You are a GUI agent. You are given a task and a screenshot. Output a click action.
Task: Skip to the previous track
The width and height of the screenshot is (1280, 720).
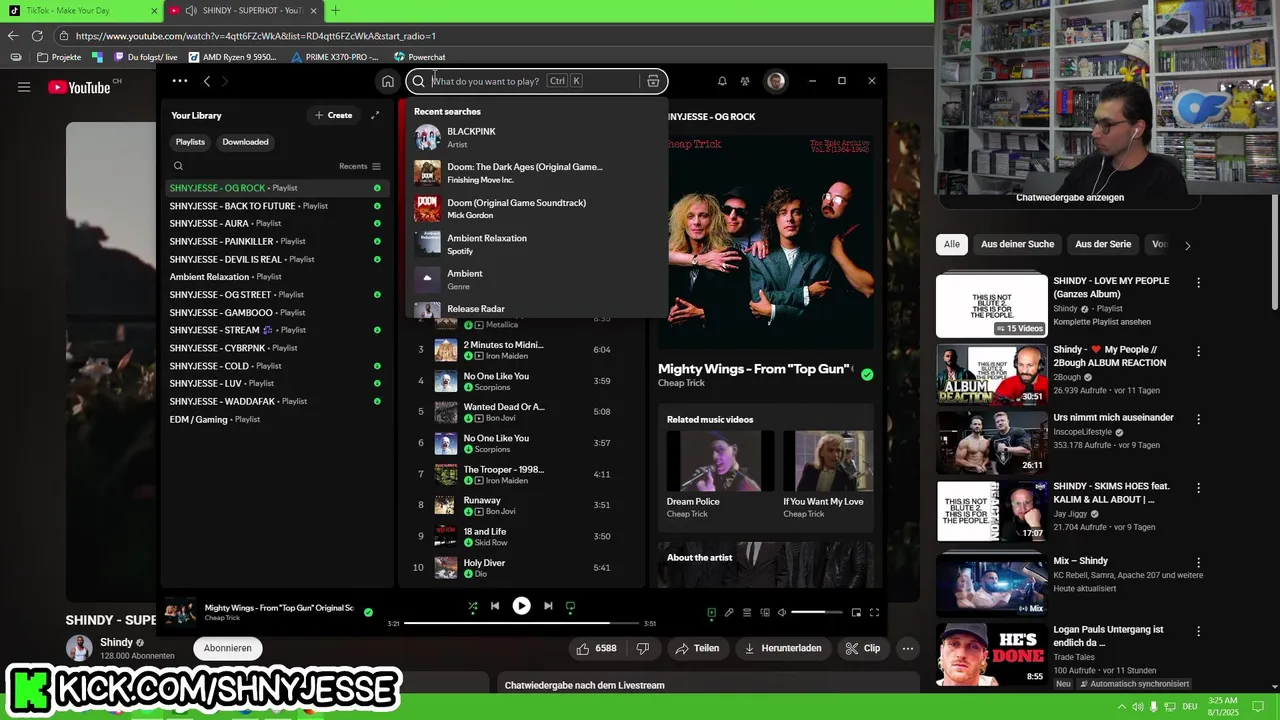coord(495,606)
